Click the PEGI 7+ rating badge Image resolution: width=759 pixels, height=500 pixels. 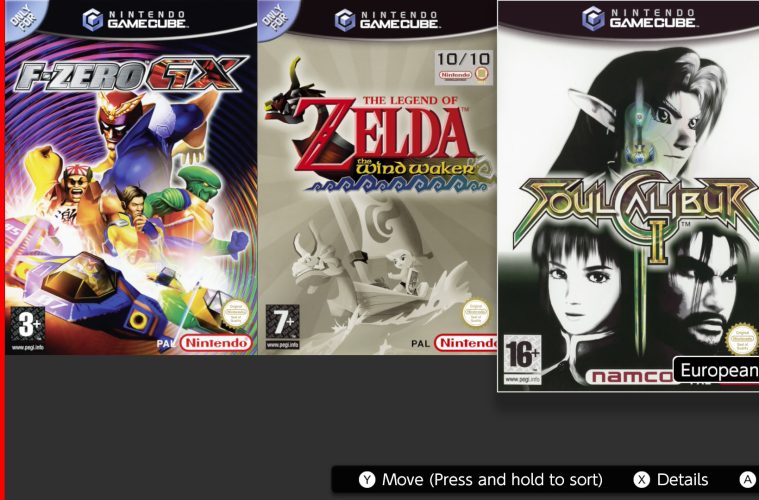pyautogui.click(x=283, y=327)
